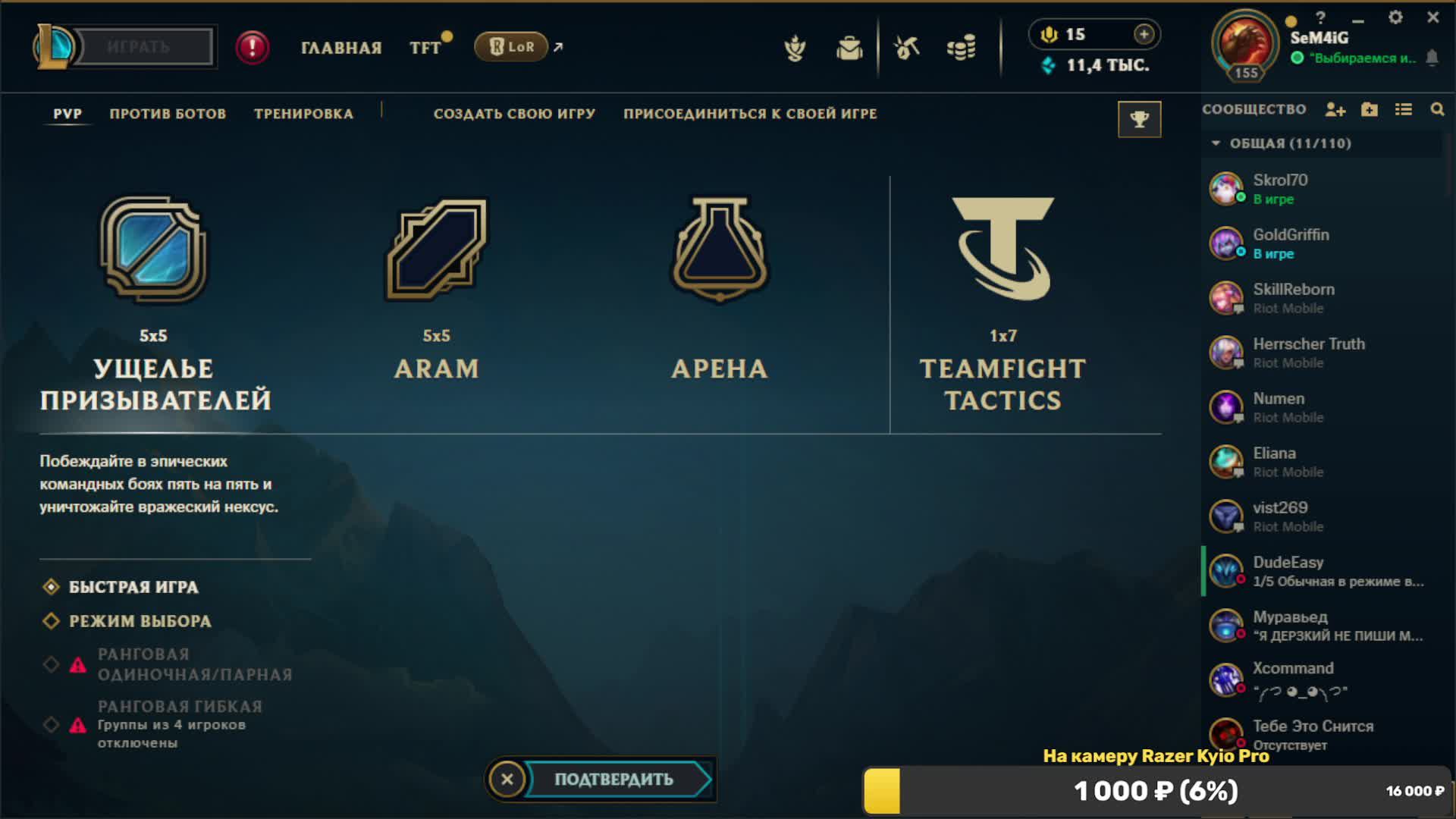The height and width of the screenshot is (819, 1456).
Task: Open the Тренировка tab
Action: click(303, 114)
